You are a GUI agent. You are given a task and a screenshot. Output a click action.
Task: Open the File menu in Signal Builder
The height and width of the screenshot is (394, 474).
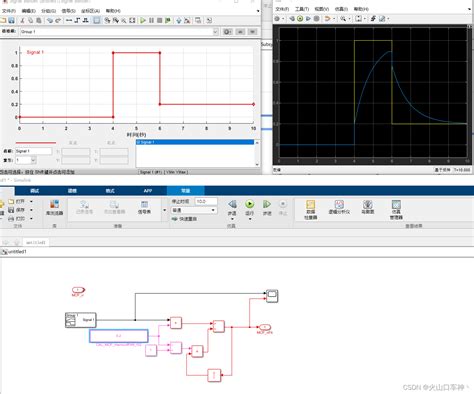point(9,11)
